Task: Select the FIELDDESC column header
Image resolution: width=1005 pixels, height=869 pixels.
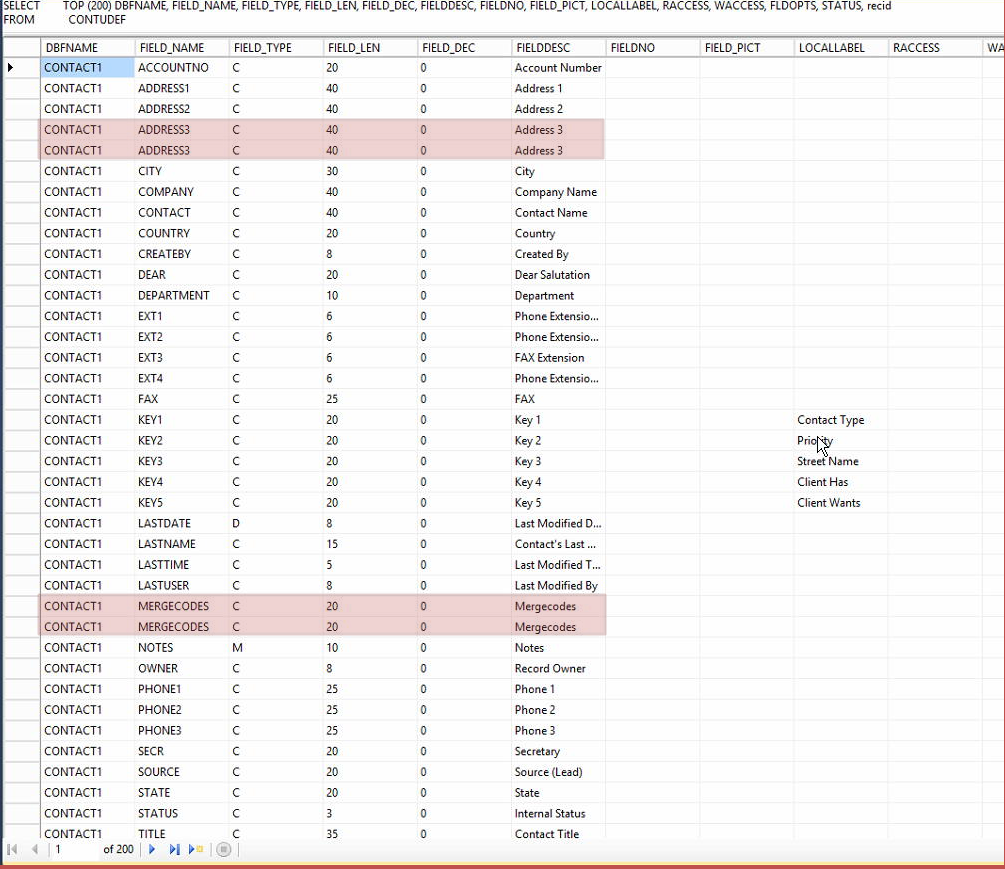Action: 557,47
